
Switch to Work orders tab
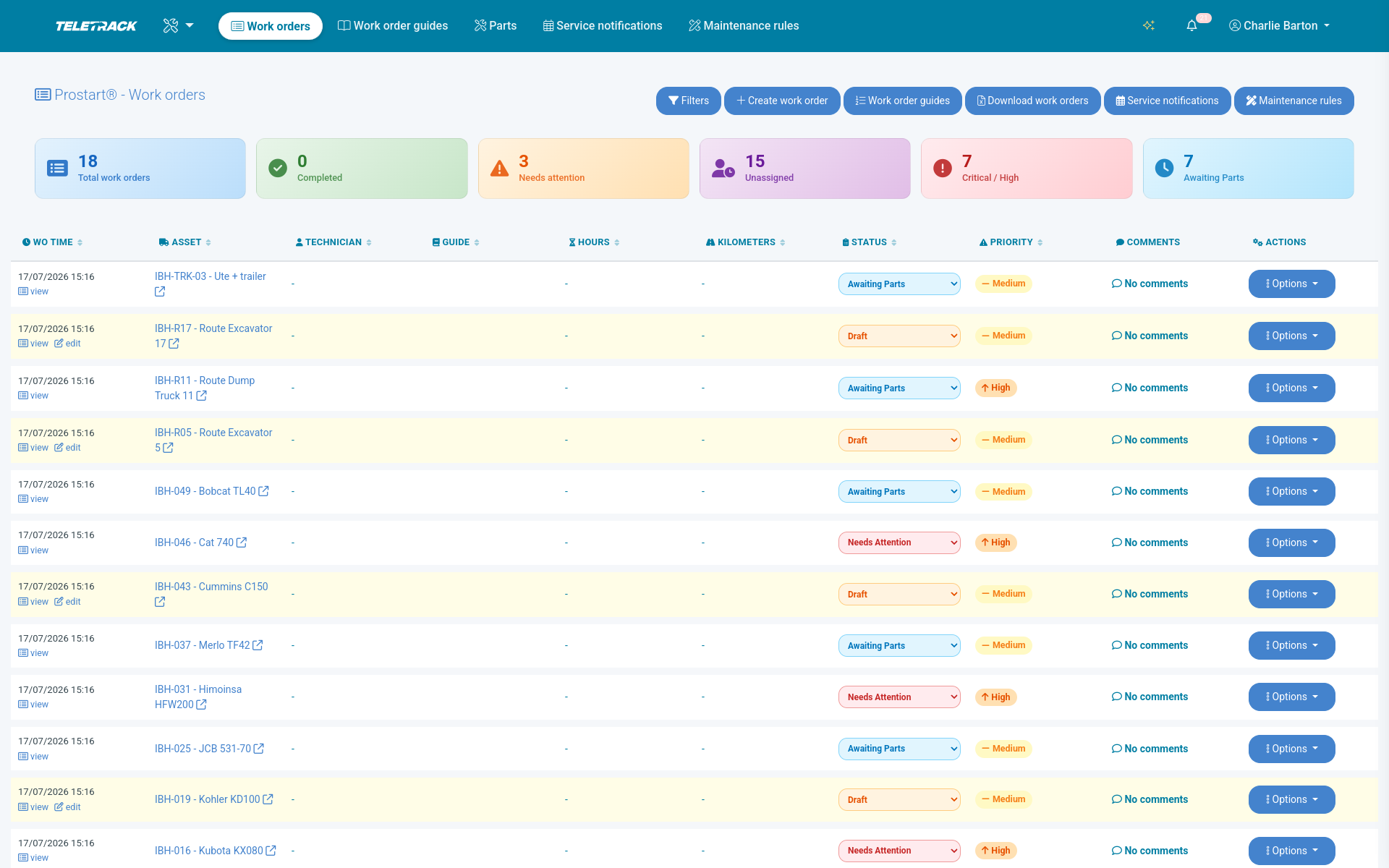[271, 26]
